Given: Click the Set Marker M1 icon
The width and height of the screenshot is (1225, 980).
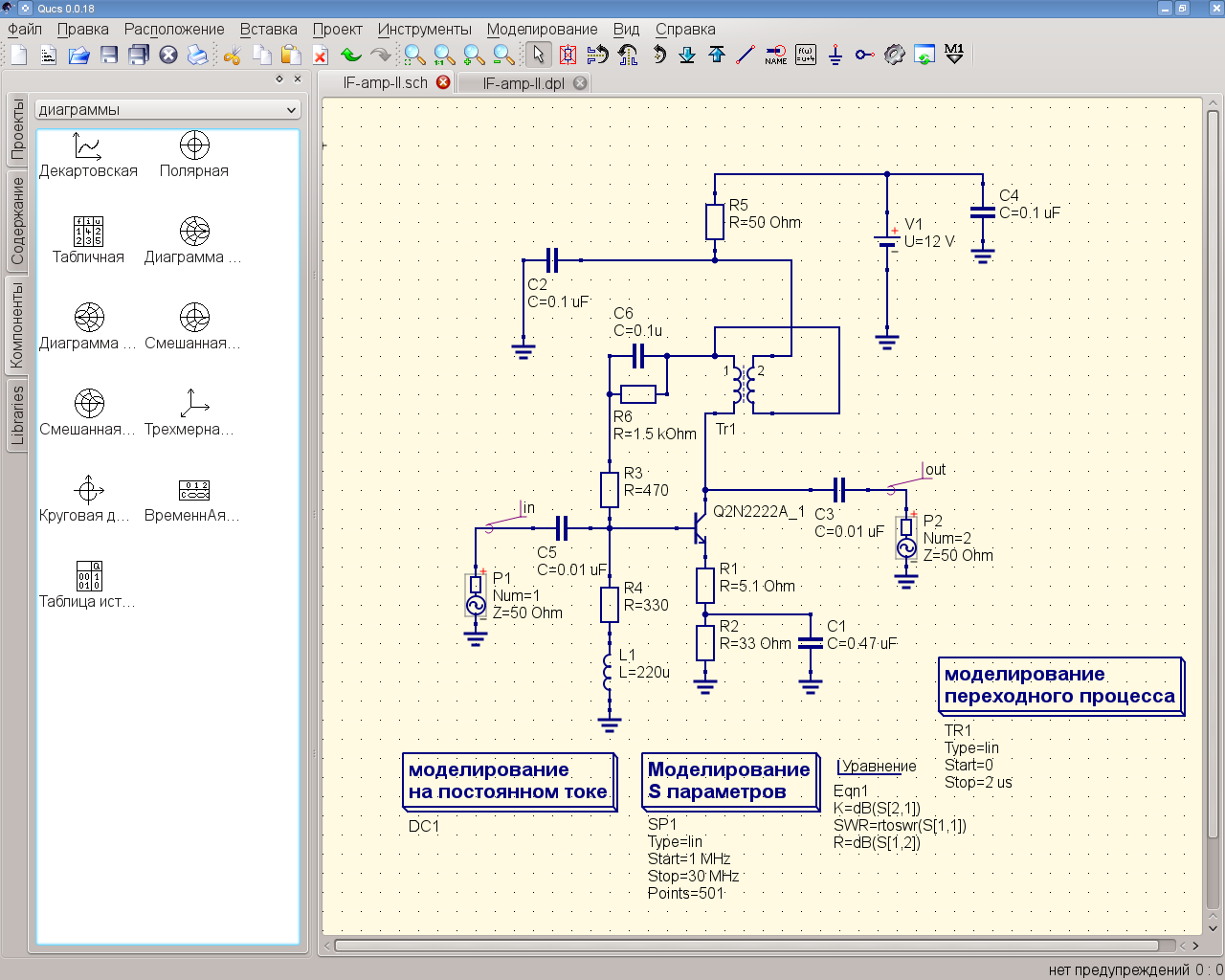Looking at the screenshot, I should click(x=954, y=55).
